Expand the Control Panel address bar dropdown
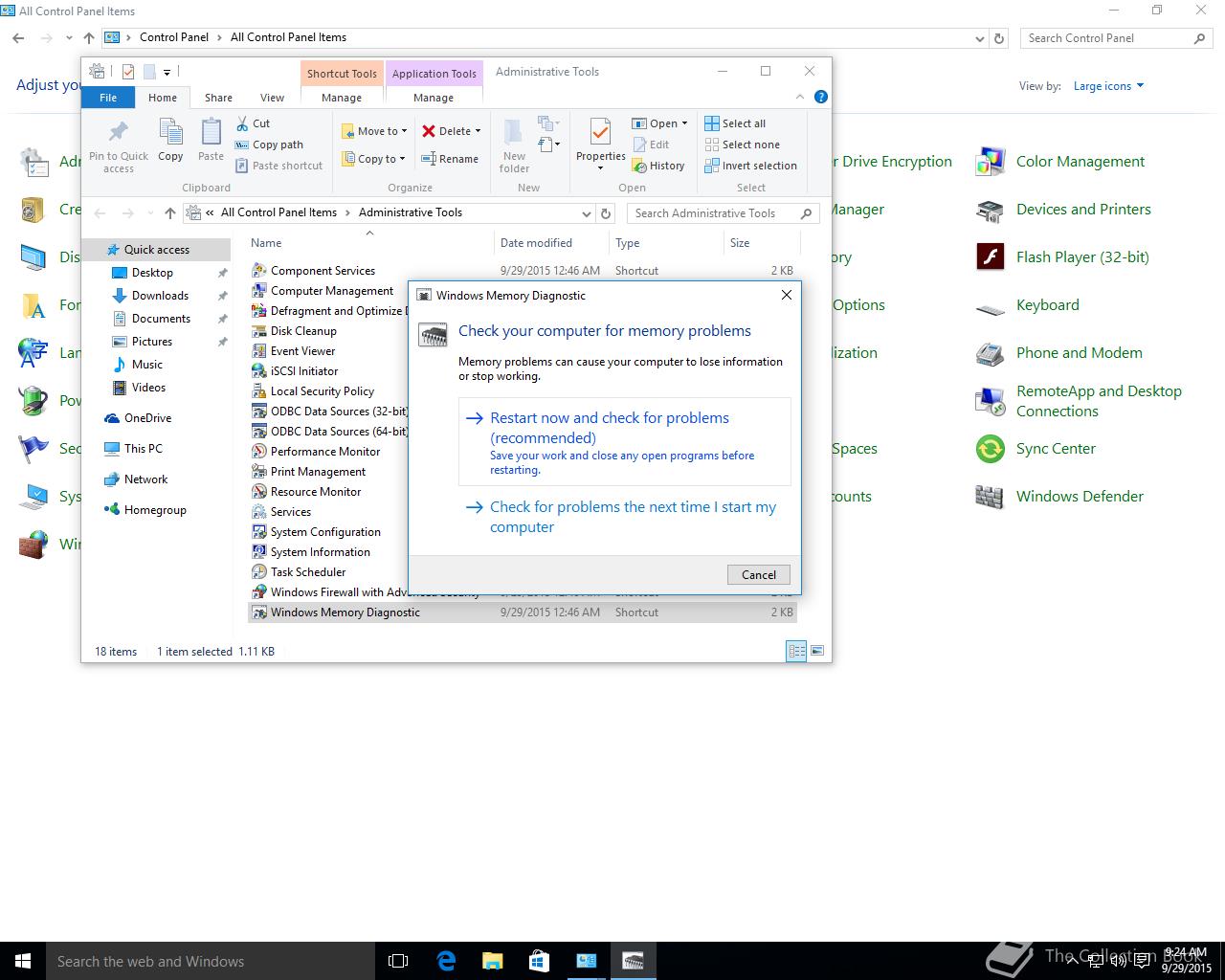 [x=979, y=38]
